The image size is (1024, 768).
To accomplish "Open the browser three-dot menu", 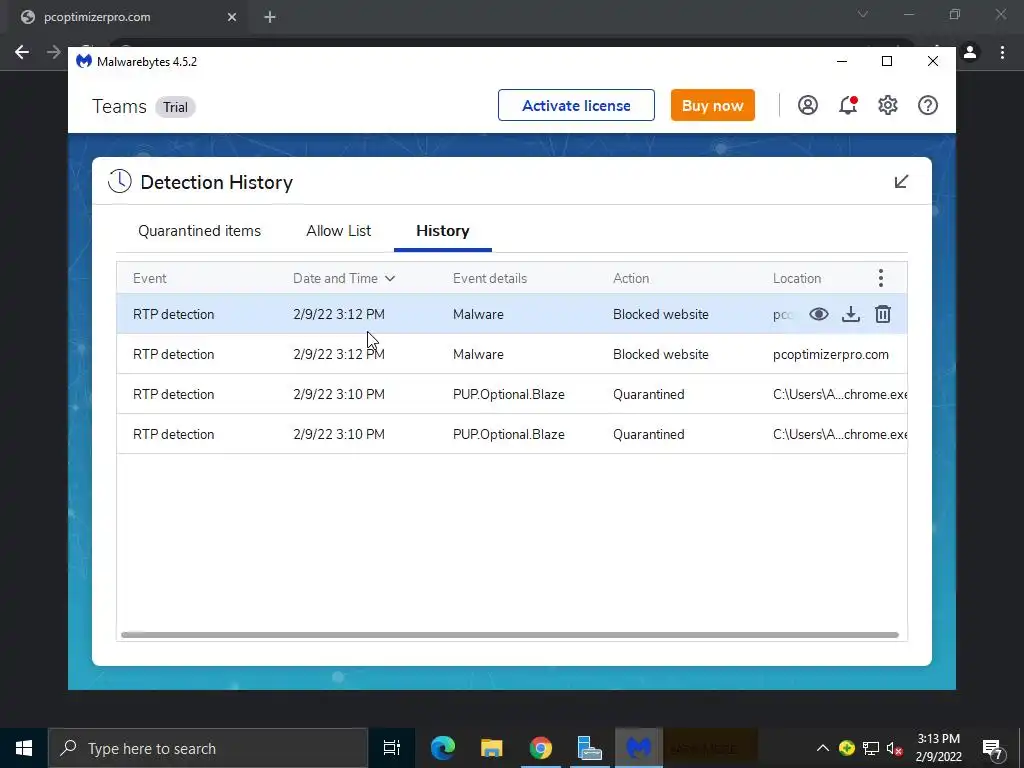I will [1002, 52].
